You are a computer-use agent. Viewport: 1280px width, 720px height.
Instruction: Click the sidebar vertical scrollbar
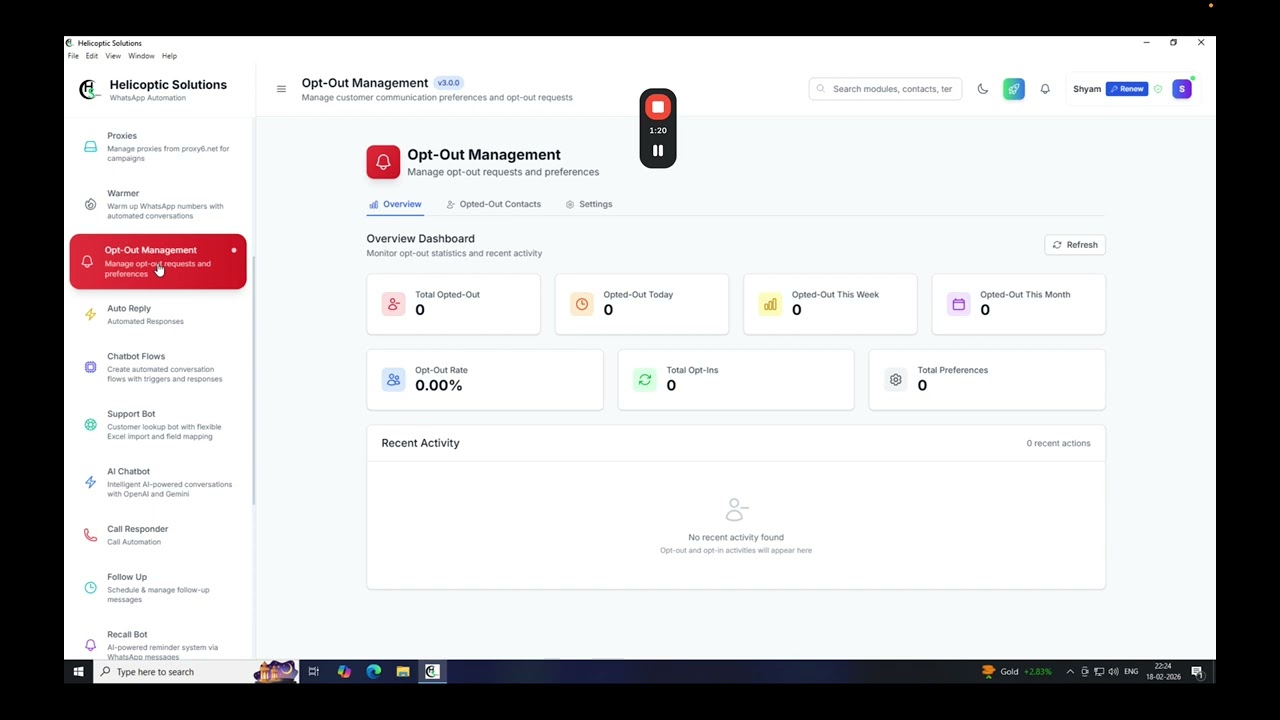point(253,380)
